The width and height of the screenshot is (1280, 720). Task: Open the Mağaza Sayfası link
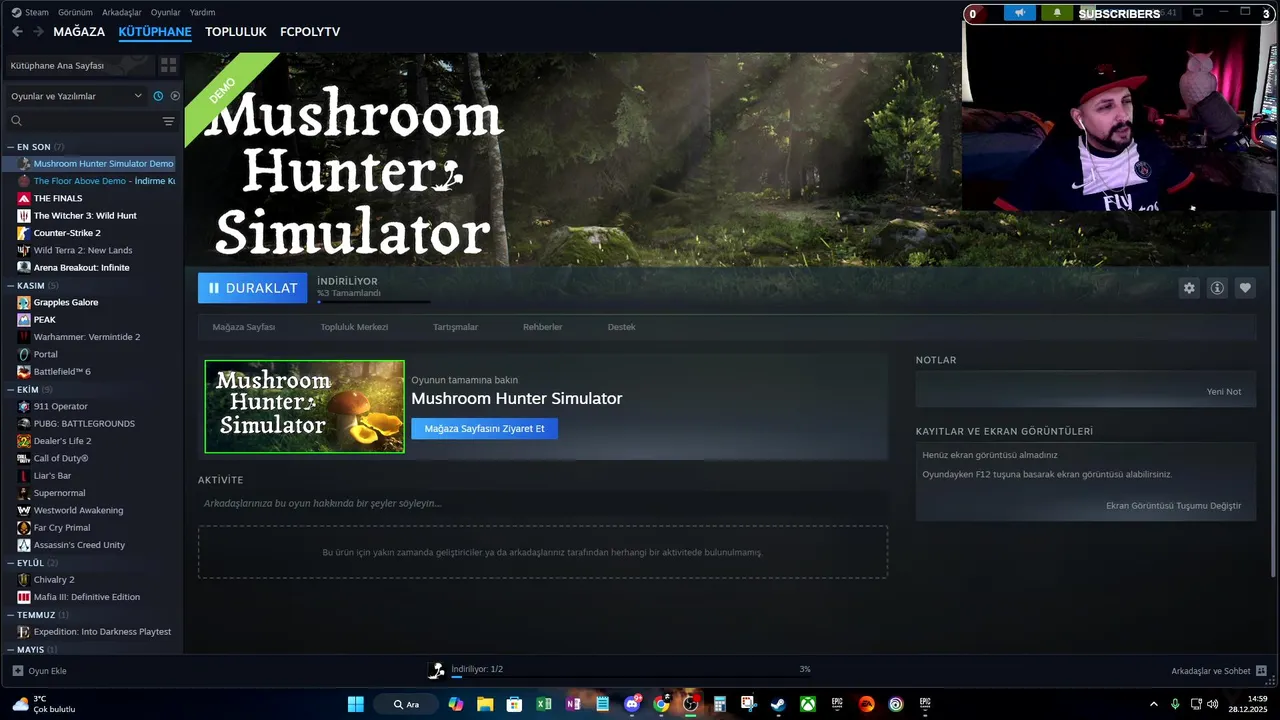243,327
